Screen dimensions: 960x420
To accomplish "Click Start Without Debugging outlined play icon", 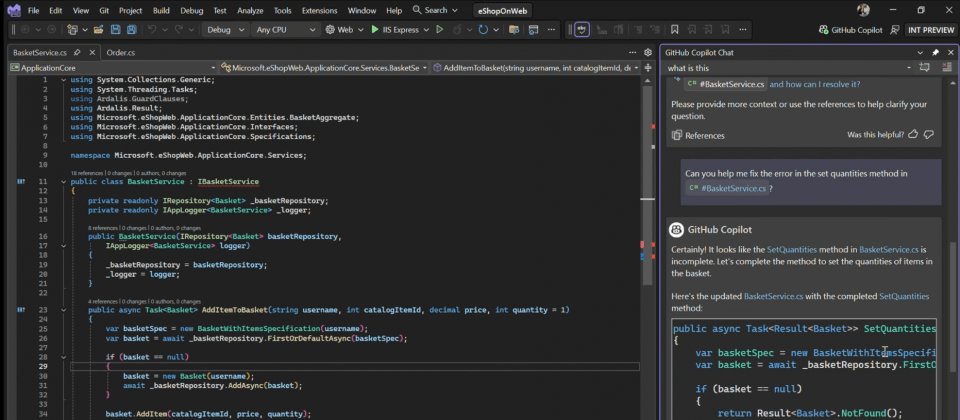I will pyautogui.click(x=439, y=29).
